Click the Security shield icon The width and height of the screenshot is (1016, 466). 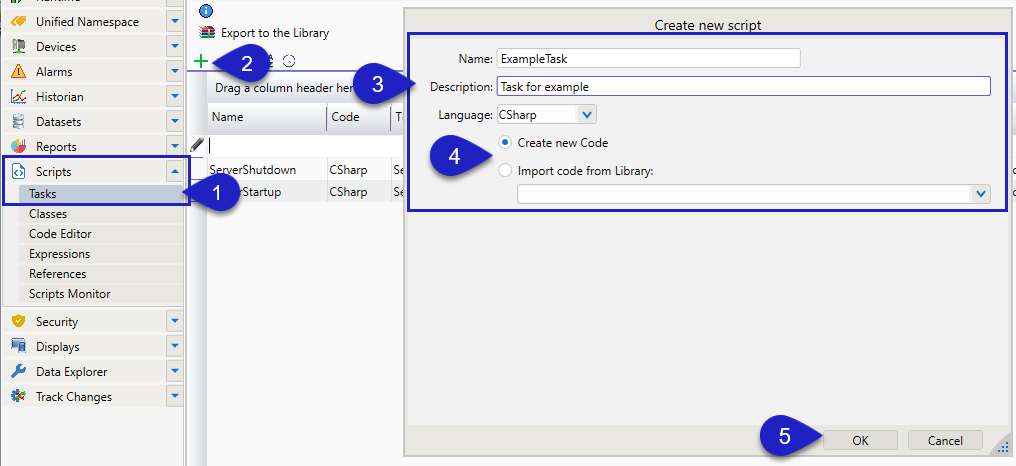click(x=18, y=322)
